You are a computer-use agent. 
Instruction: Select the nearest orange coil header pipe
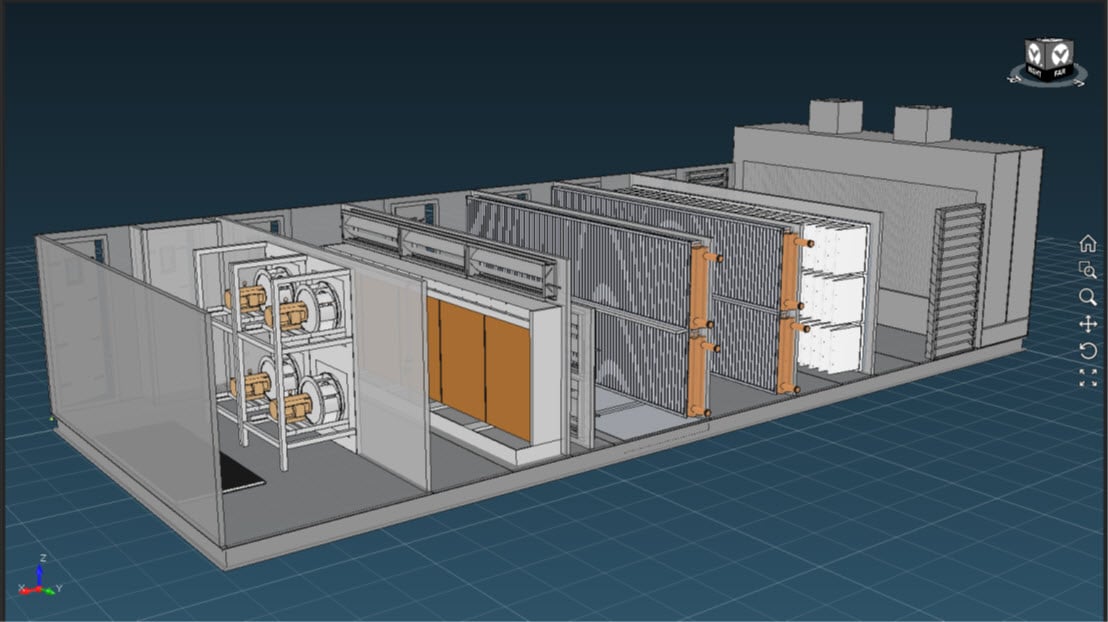(x=699, y=330)
